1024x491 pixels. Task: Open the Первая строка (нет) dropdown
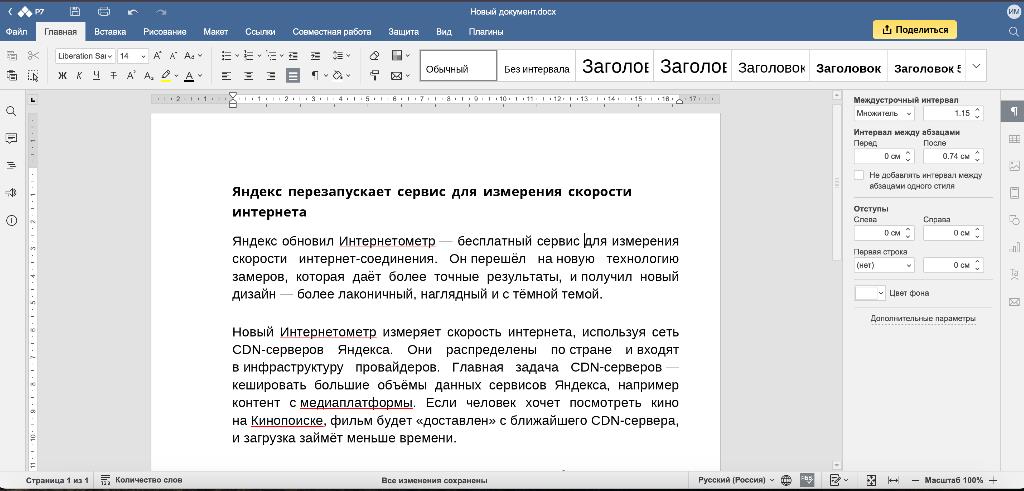[x=884, y=265]
